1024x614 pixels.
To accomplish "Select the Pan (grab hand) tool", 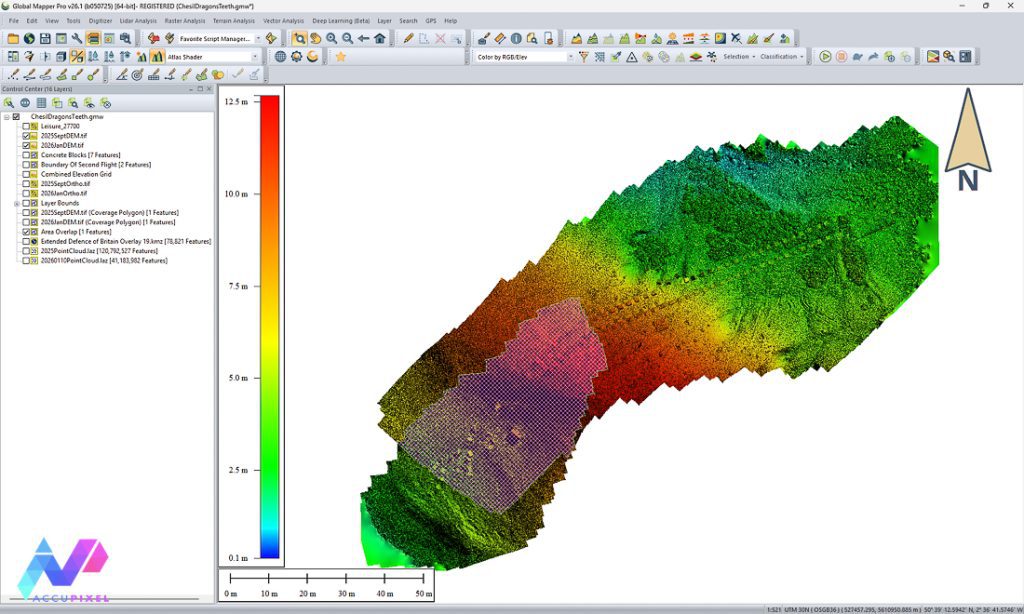I will pyautogui.click(x=315, y=39).
